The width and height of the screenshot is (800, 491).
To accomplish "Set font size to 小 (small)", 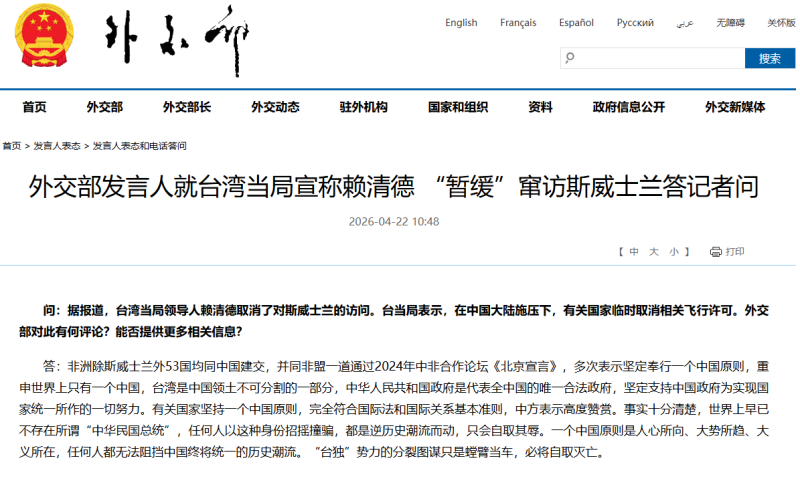I will pos(674,252).
